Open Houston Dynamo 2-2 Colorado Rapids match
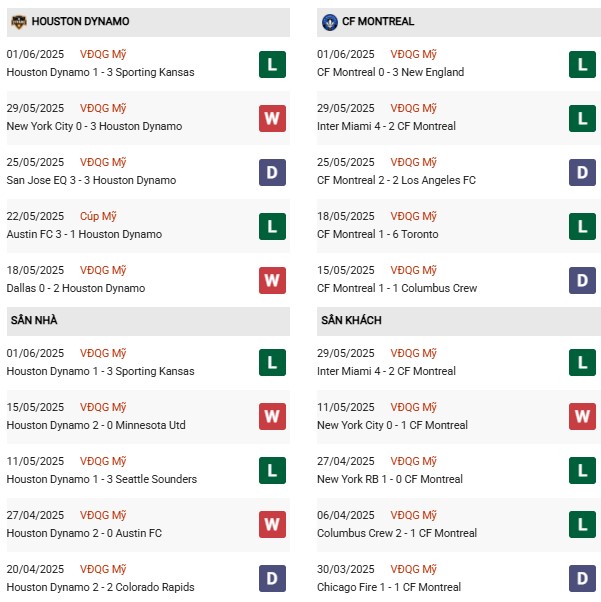Viewport: 601px width, 602px height. 101,587
